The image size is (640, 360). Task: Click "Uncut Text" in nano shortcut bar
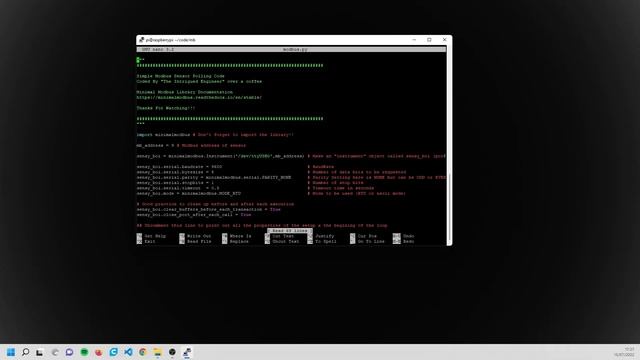(x=286, y=241)
